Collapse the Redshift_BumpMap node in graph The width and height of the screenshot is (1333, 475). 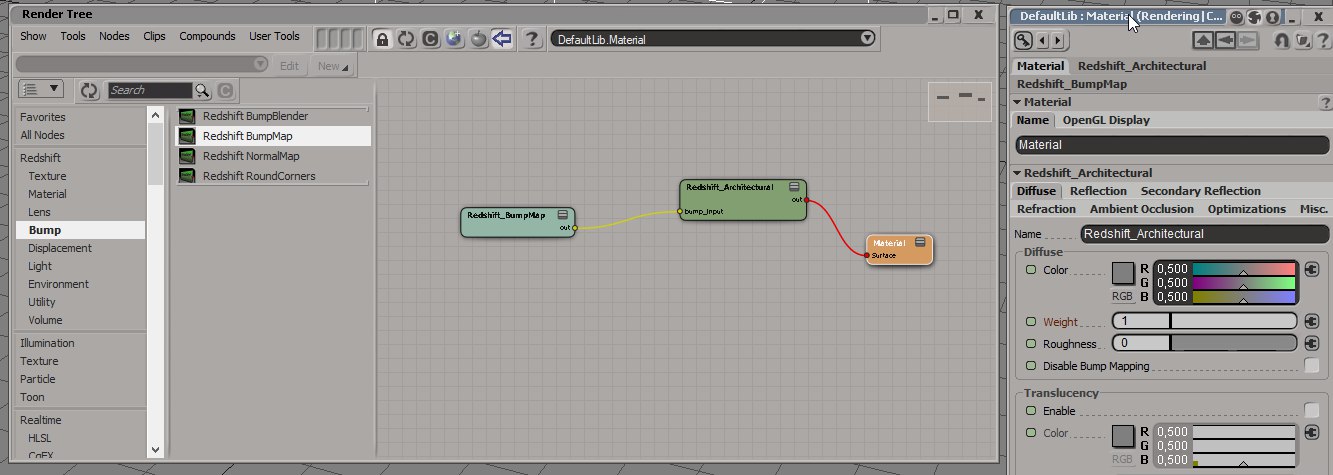point(563,215)
